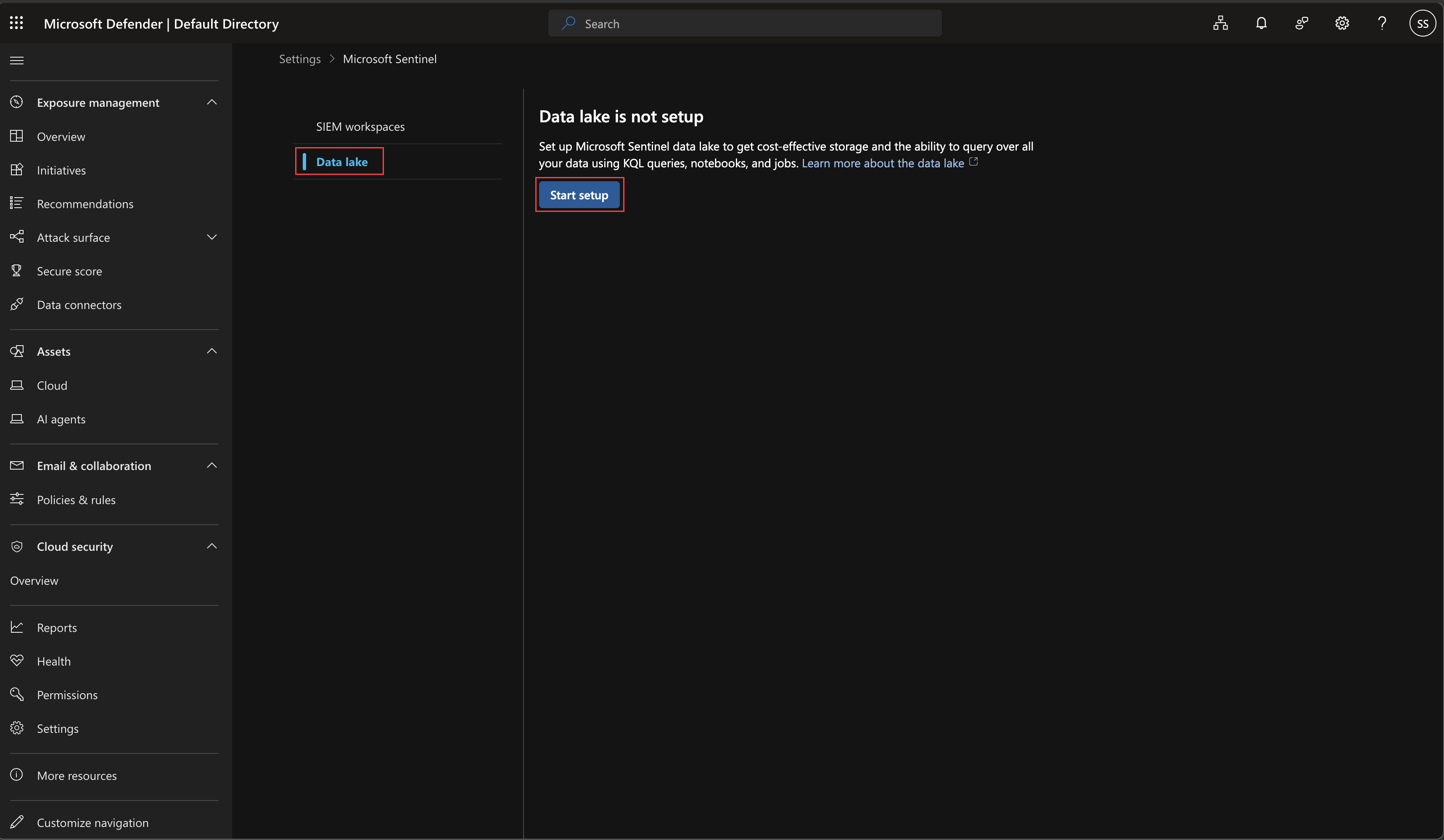Image resolution: width=1444 pixels, height=840 pixels.
Task: Click the Initiatives icon in sidebar
Action: click(x=17, y=169)
